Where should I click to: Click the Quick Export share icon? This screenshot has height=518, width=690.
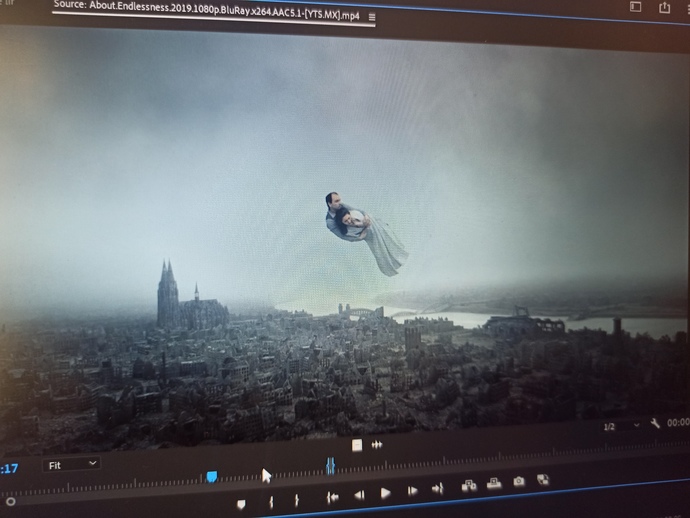tap(664, 7)
